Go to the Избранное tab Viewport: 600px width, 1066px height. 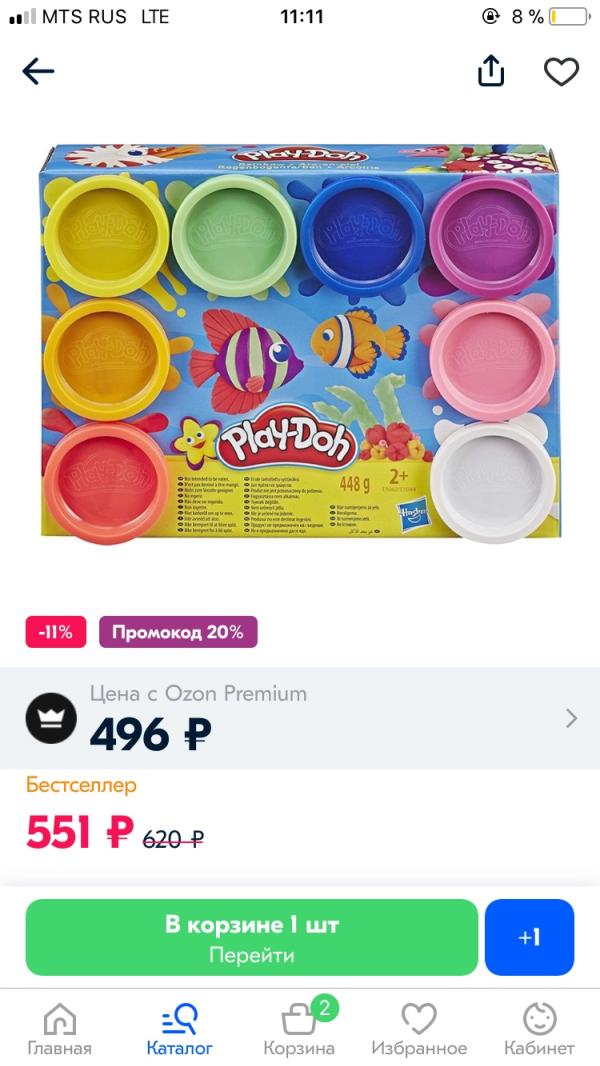pyautogui.click(x=419, y=1029)
